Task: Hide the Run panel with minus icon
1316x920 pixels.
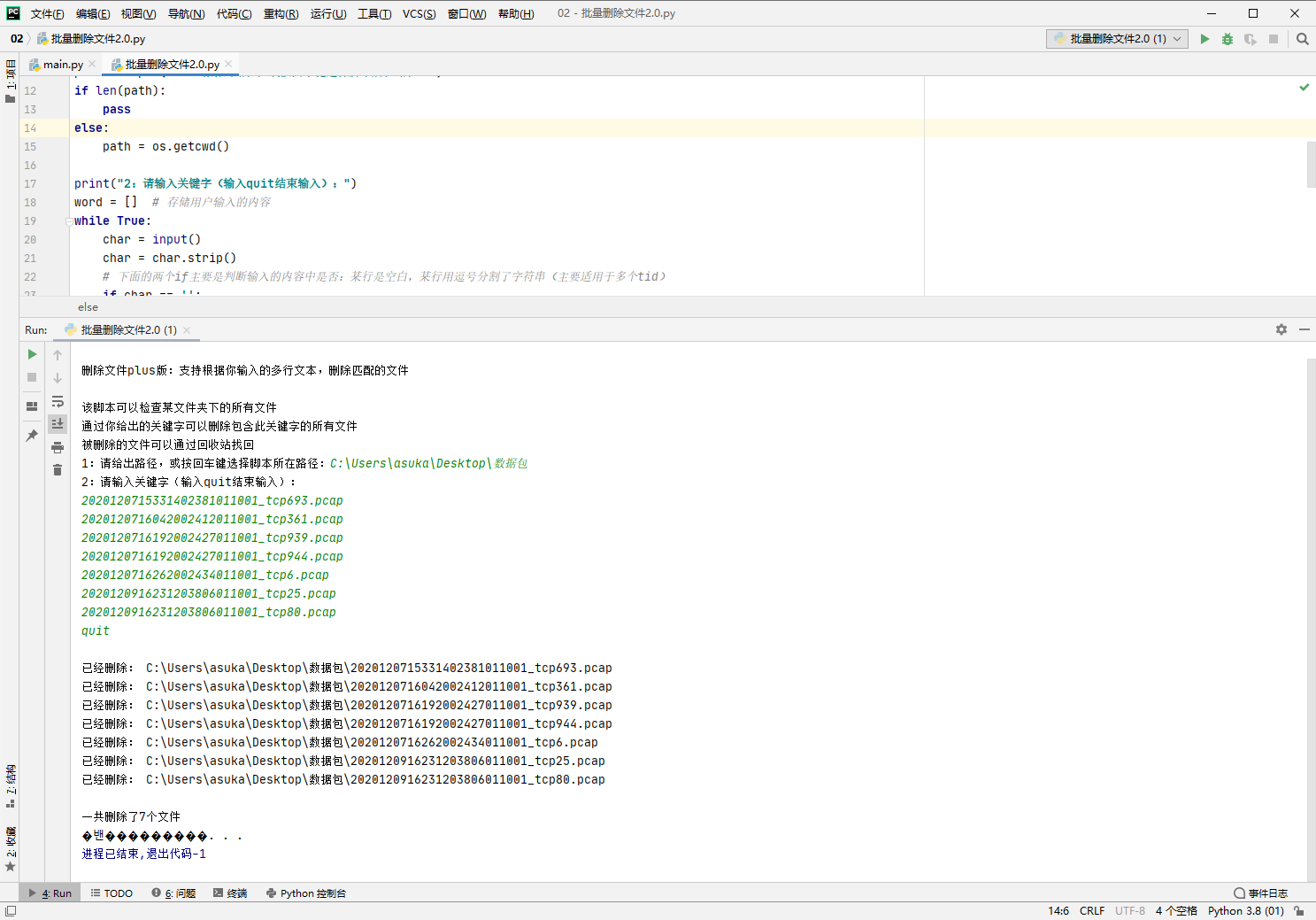Action: (1304, 329)
